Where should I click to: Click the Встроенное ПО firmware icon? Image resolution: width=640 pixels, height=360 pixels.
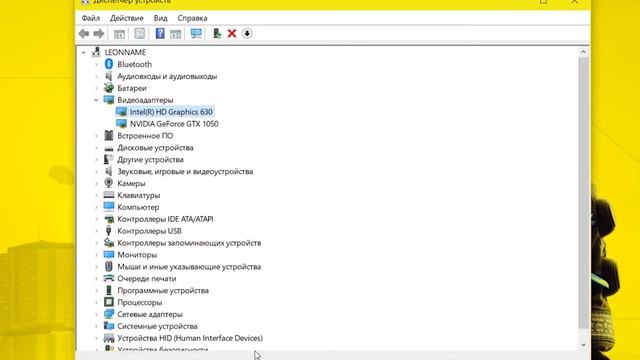pos(109,136)
